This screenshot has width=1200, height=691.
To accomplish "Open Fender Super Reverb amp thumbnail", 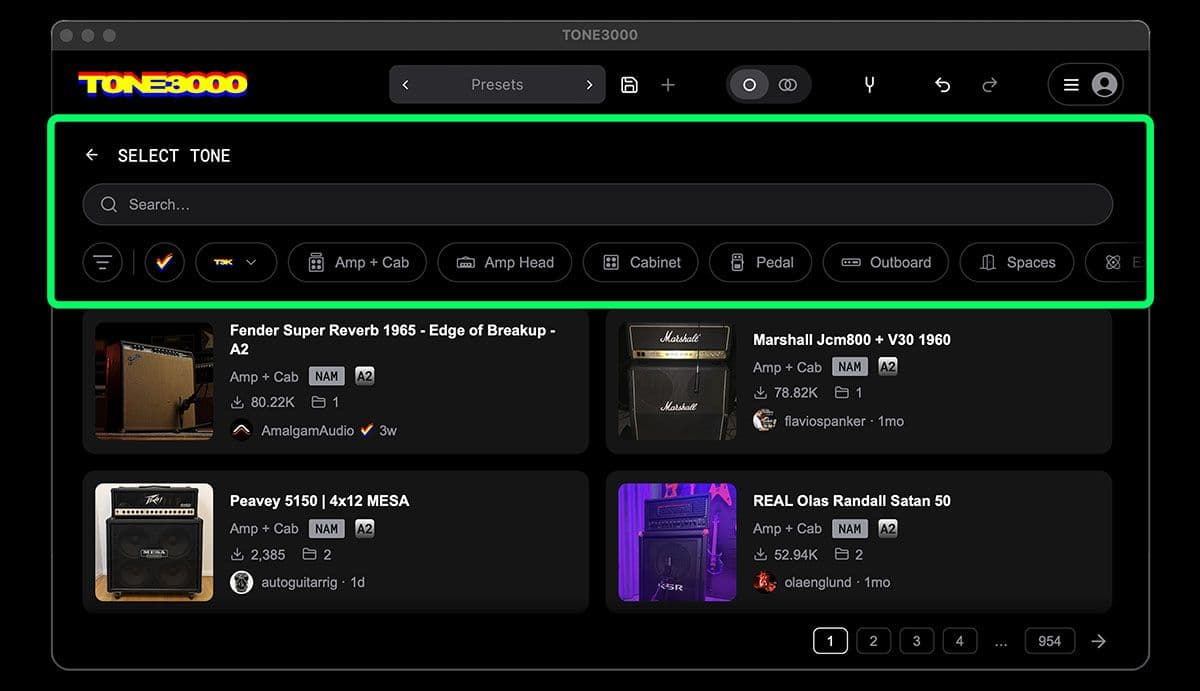I will 154,381.
